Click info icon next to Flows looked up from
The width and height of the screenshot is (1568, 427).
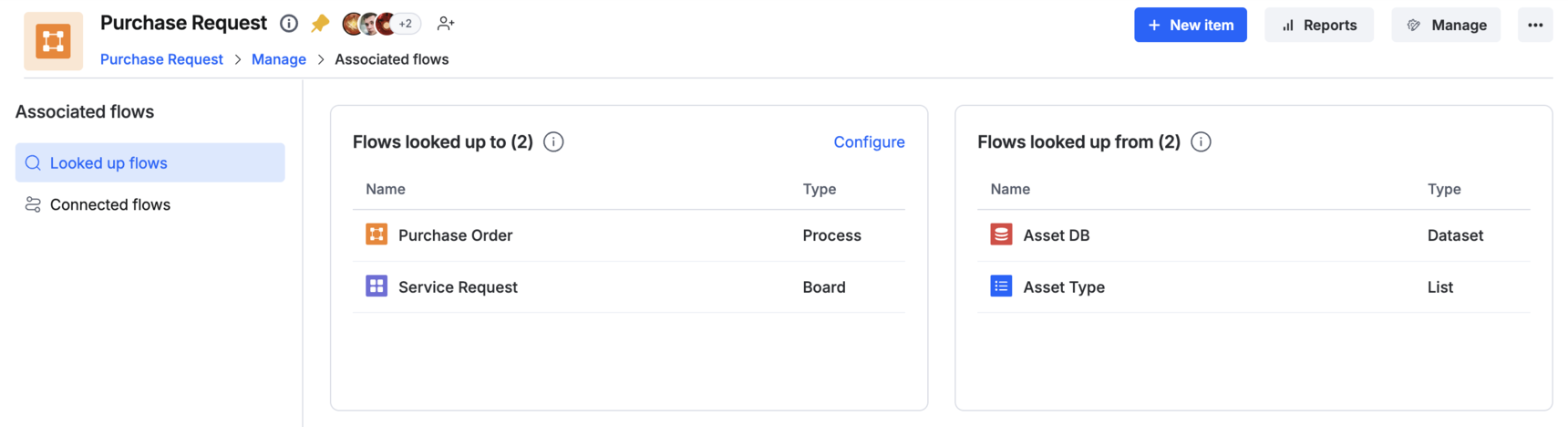(1201, 142)
